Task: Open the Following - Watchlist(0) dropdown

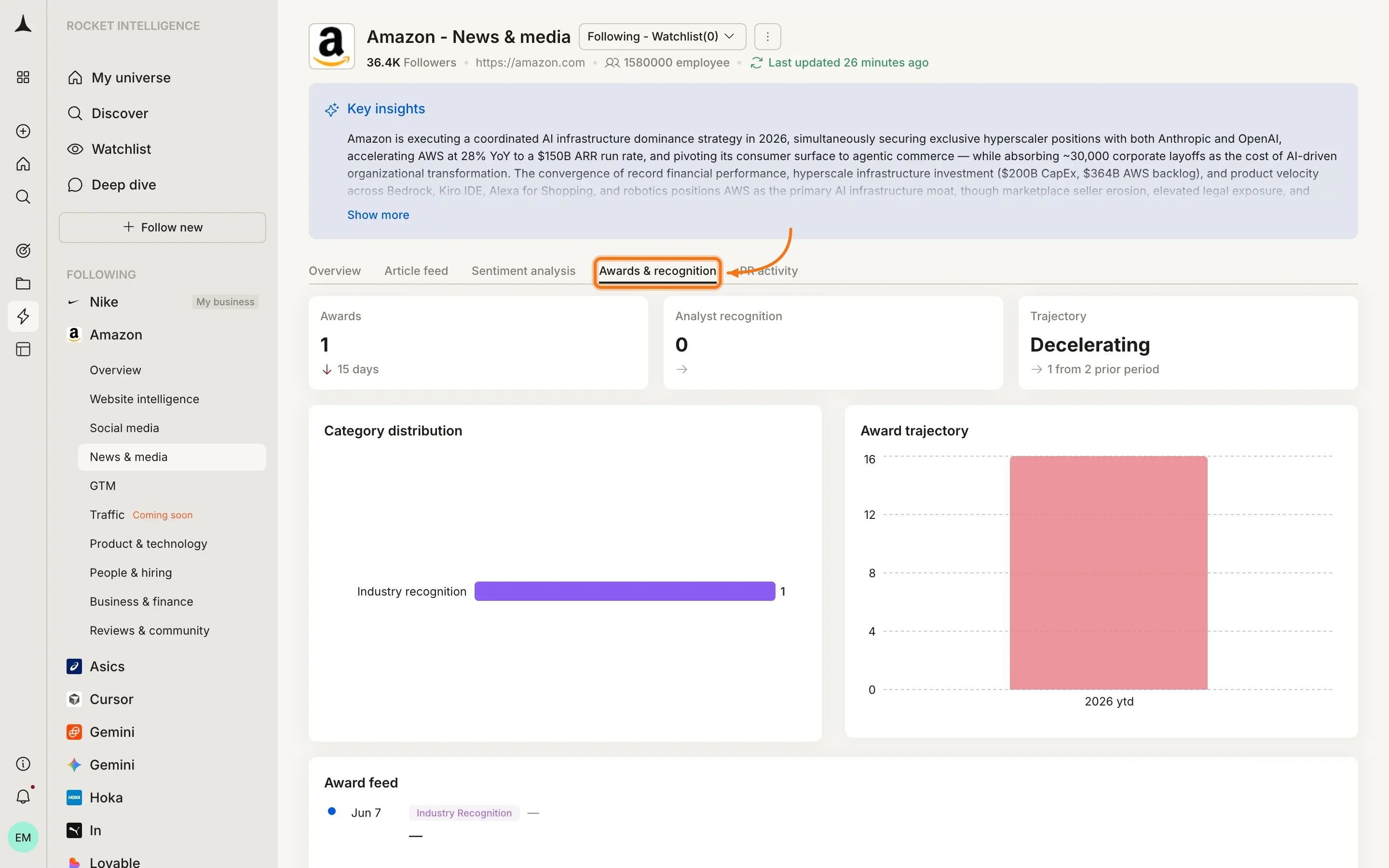Action: (x=662, y=37)
